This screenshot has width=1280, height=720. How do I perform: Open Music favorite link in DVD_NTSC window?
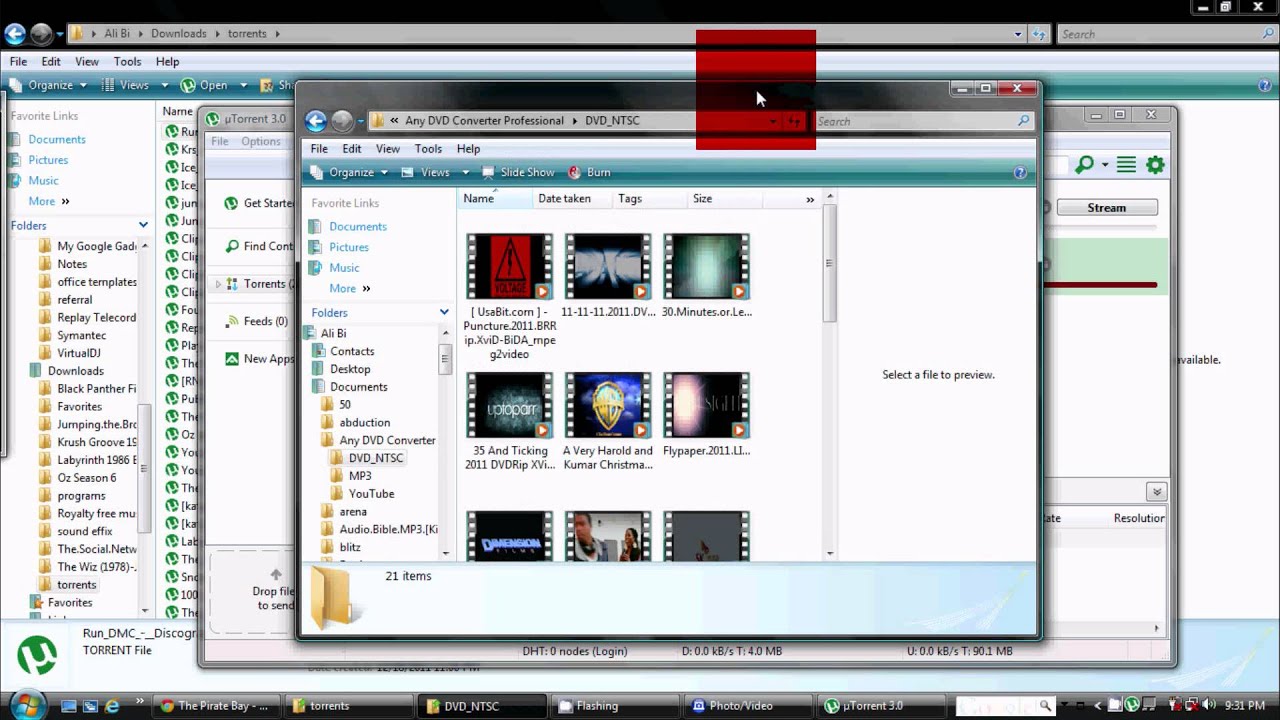(x=344, y=268)
